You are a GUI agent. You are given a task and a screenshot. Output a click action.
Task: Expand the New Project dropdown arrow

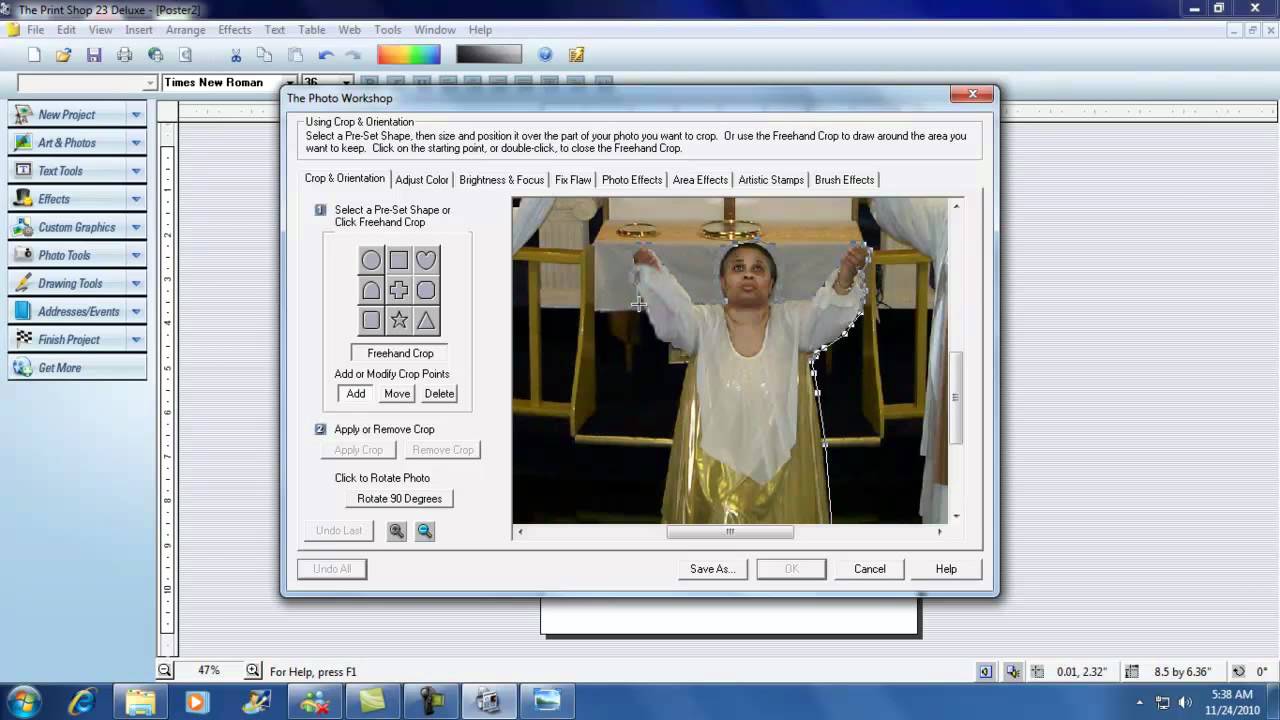pyautogui.click(x=136, y=115)
